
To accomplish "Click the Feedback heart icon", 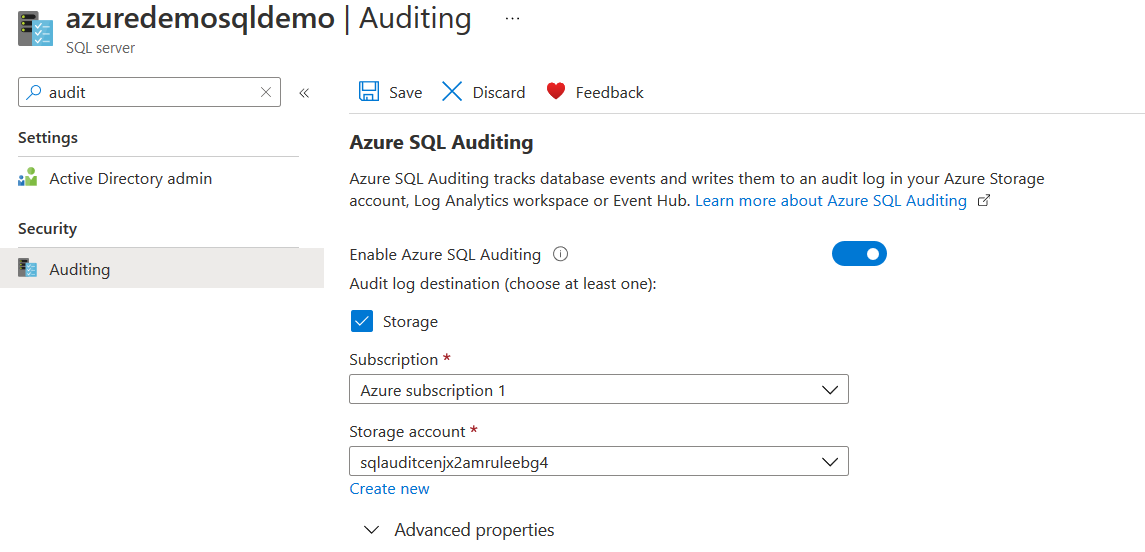I will (556, 92).
